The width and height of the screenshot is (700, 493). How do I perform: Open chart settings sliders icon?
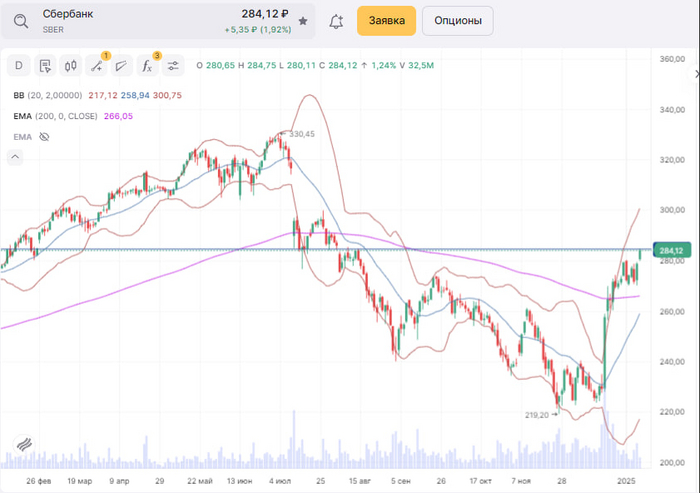click(x=173, y=66)
